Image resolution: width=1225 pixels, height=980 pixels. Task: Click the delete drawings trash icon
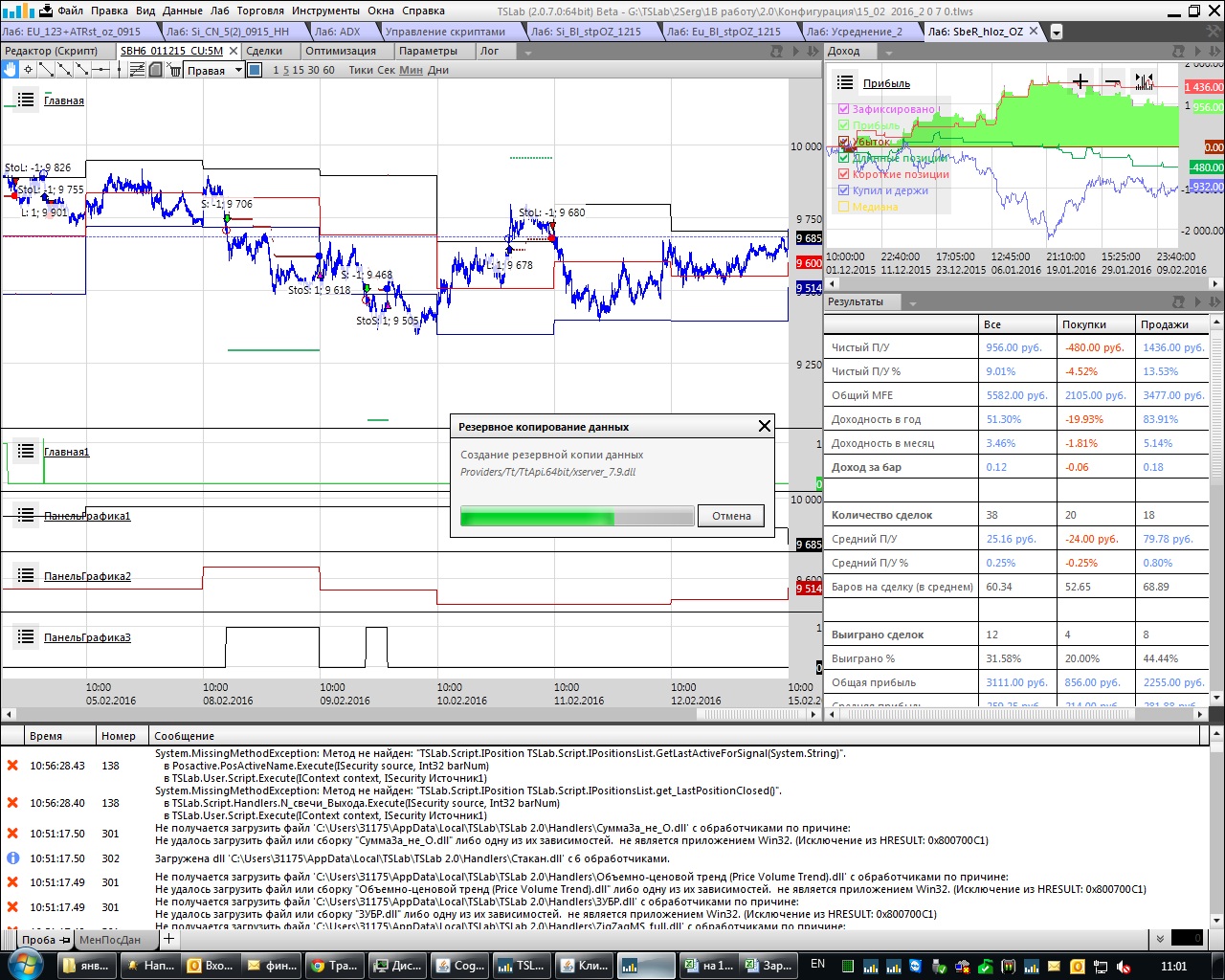click(x=174, y=70)
